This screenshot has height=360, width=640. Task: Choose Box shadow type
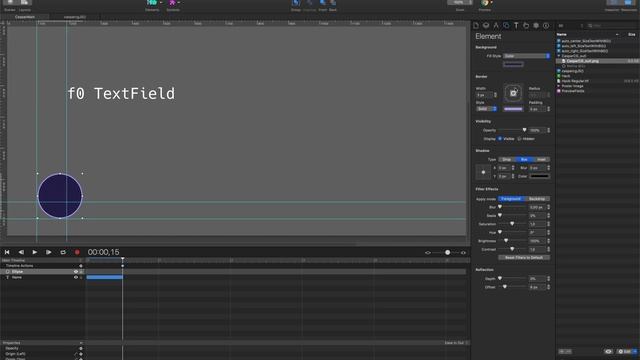524,159
